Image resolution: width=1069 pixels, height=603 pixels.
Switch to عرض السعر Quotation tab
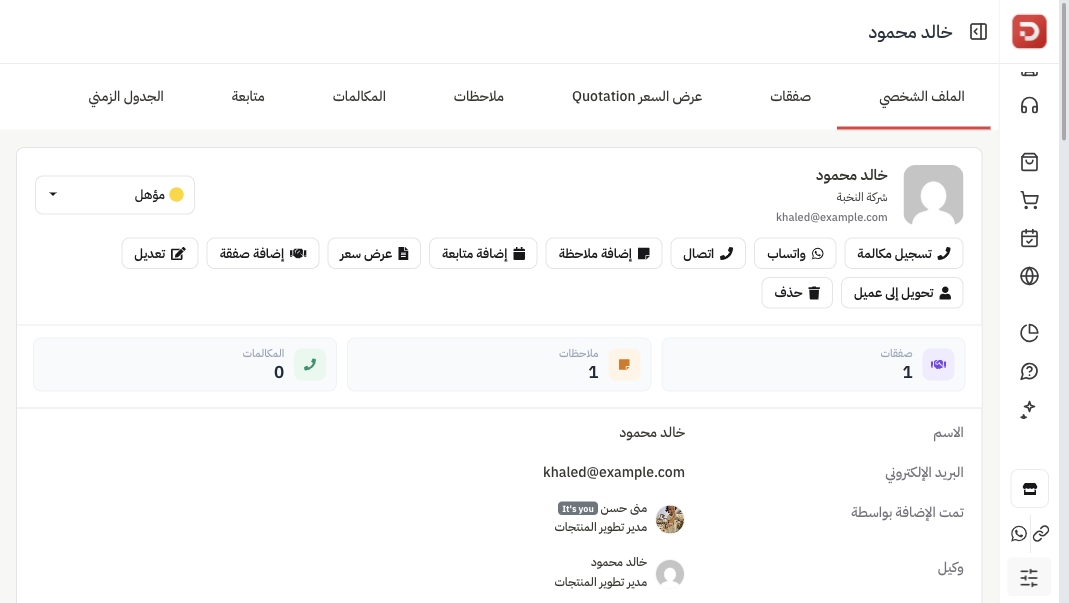[637, 97]
